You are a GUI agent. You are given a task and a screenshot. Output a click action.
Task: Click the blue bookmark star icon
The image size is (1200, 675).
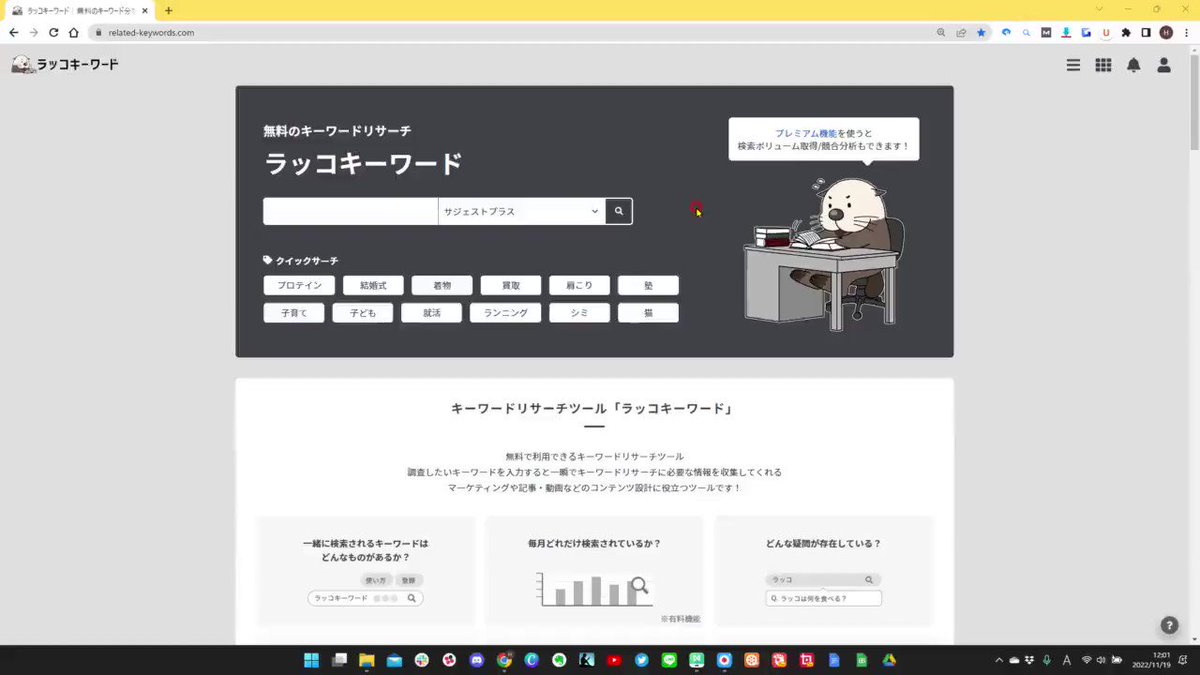[x=981, y=32]
